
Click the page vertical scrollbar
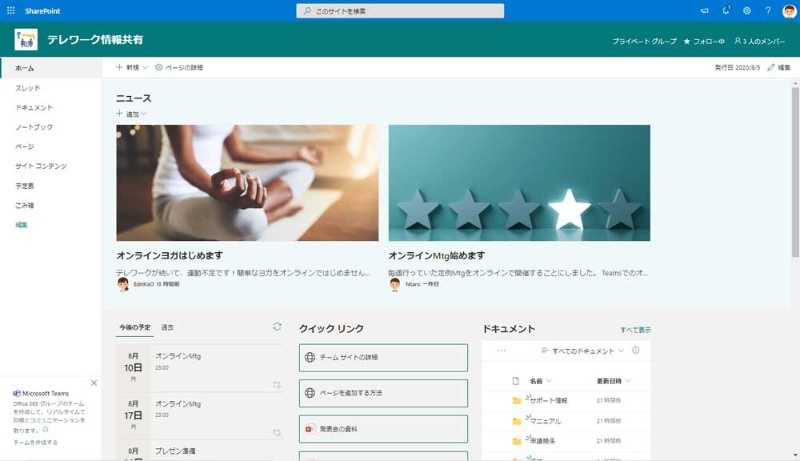795,171
